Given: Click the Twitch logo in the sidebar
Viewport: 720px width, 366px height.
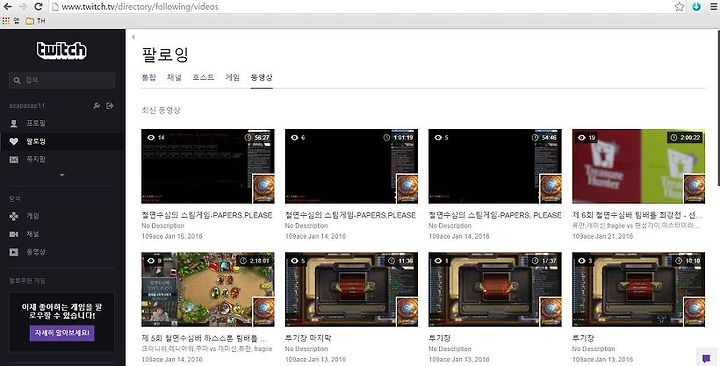Looking at the screenshot, I should point(62,50).
